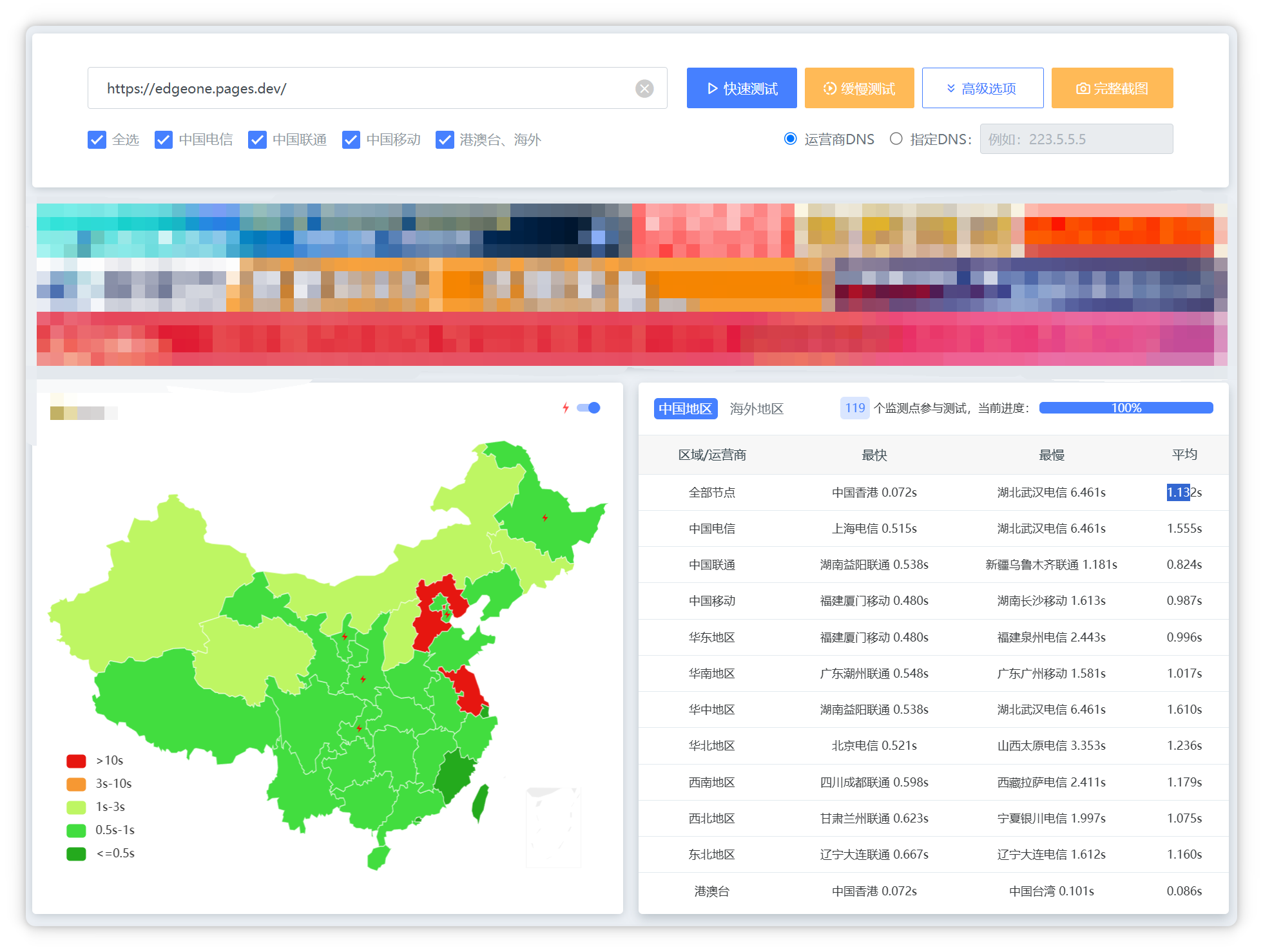Screen dimensions: 1263x952
Task: Click the 完整截图 full screenshot button
Action: pos(1112,88)
